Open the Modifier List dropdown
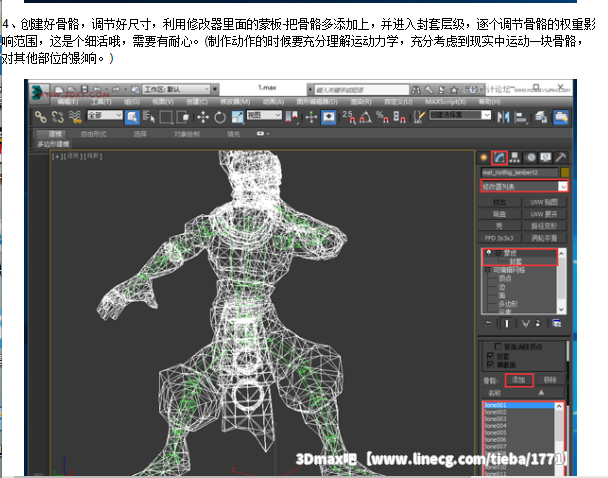608x478 pixels. [x=525, y=186]
